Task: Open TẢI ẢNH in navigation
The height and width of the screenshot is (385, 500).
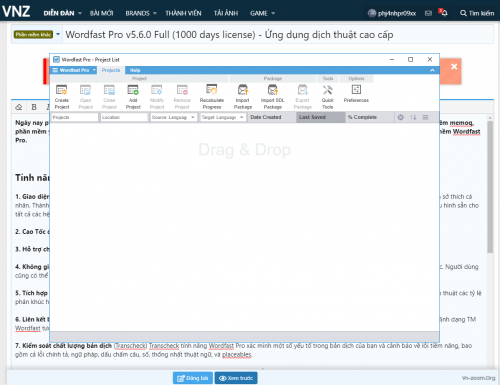Action: click(x=226, y=13)
